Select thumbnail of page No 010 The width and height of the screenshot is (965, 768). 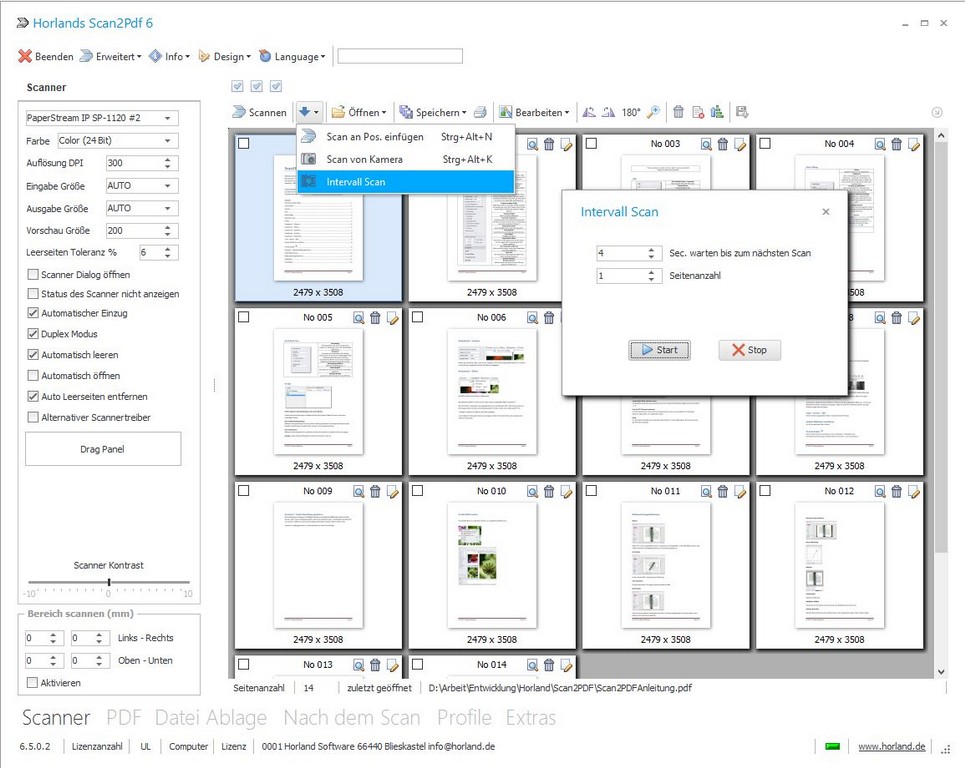[492, 566]
